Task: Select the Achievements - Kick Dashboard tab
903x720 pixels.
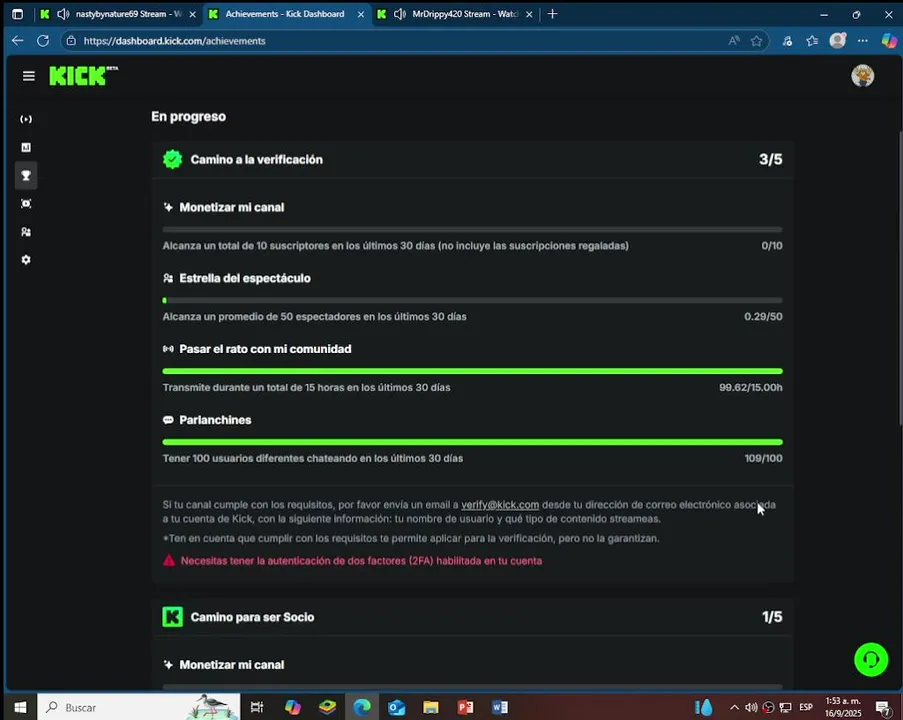Action: click(286, 14)
